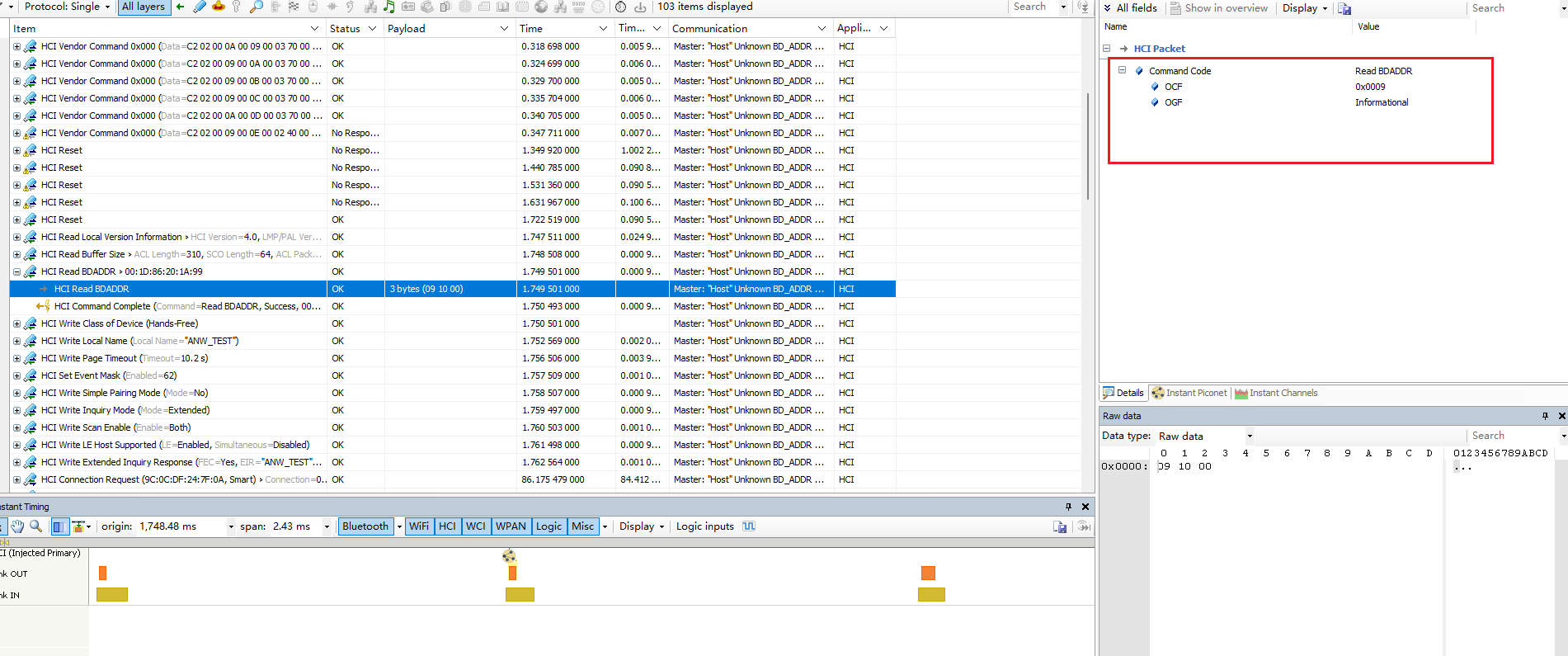1568x656 pixels.
Task: Toggle the WCI filter button
Action: pos(476,526)
